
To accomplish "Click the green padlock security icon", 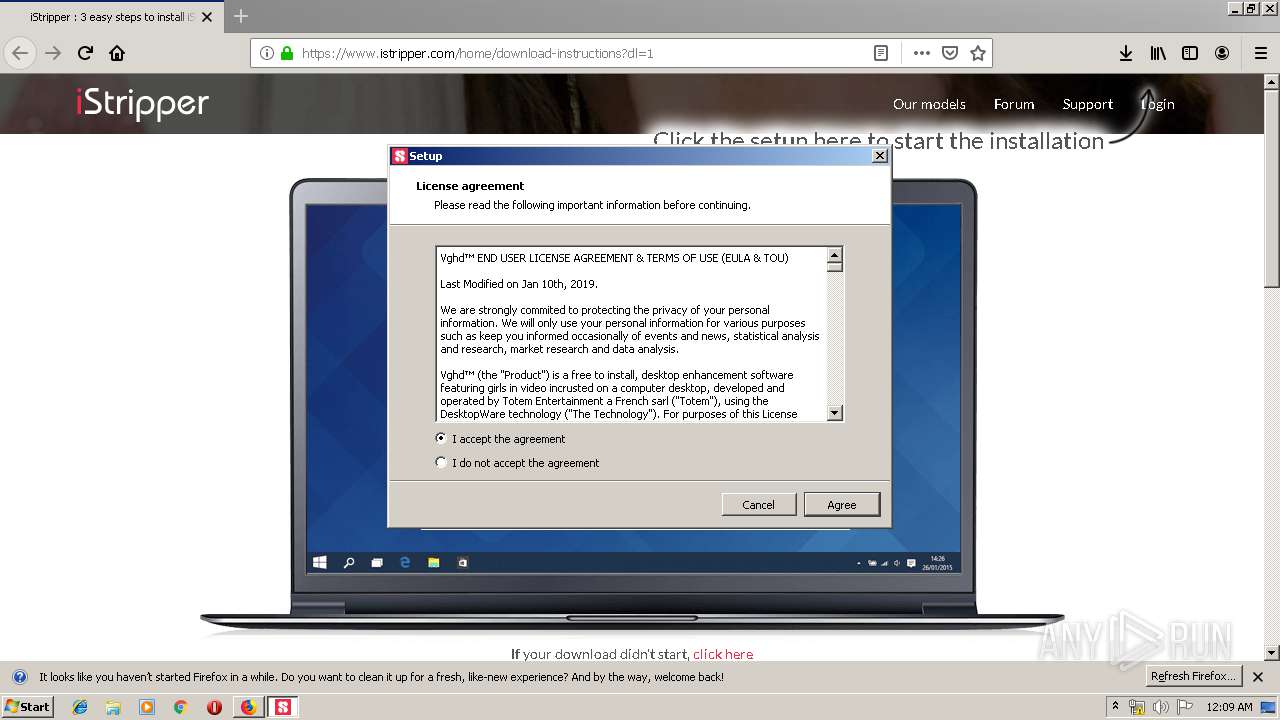I will [287, 53].
